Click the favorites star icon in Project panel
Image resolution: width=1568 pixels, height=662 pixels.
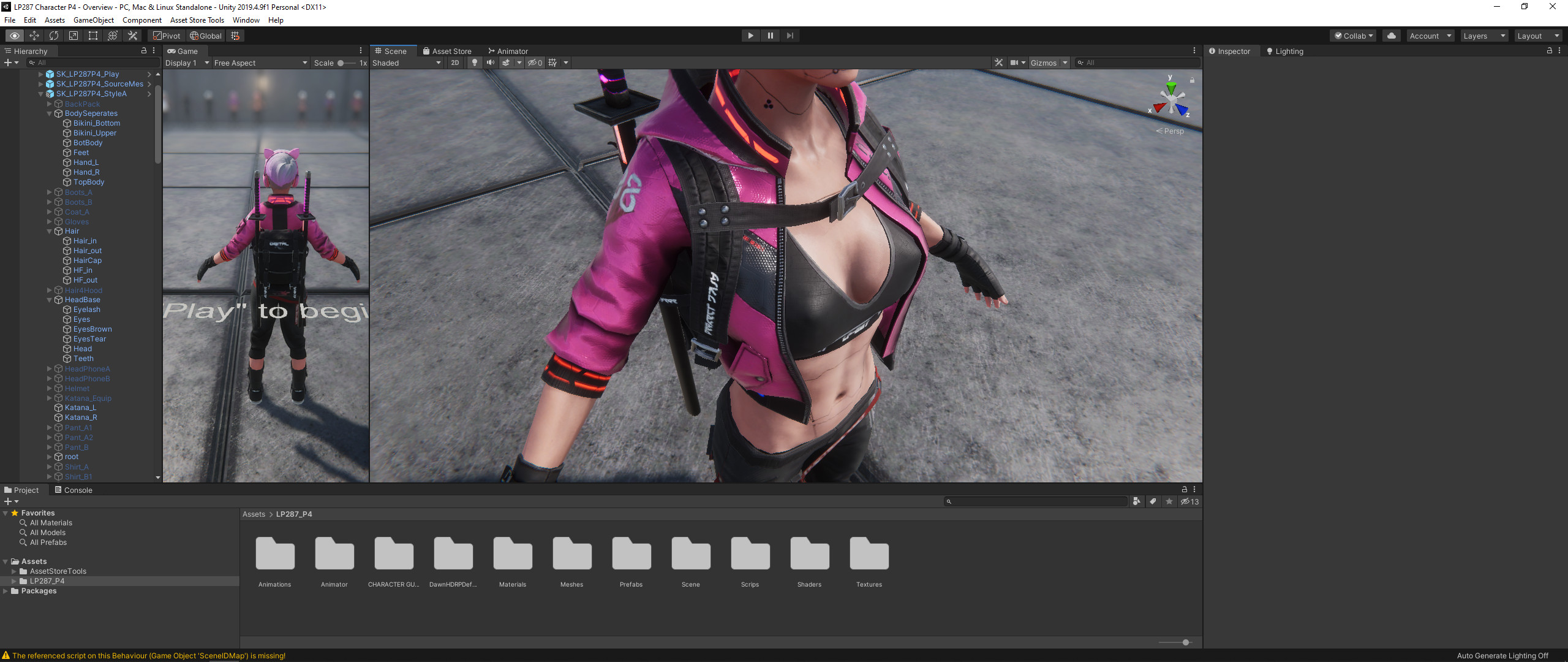(1169, 501)
